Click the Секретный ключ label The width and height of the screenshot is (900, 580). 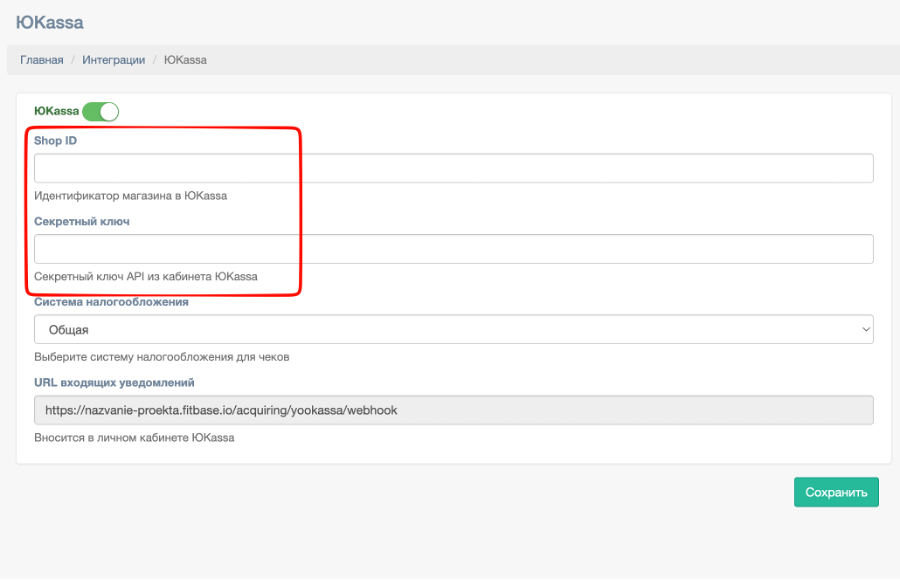pyautogui.click(x=82, y=222)
